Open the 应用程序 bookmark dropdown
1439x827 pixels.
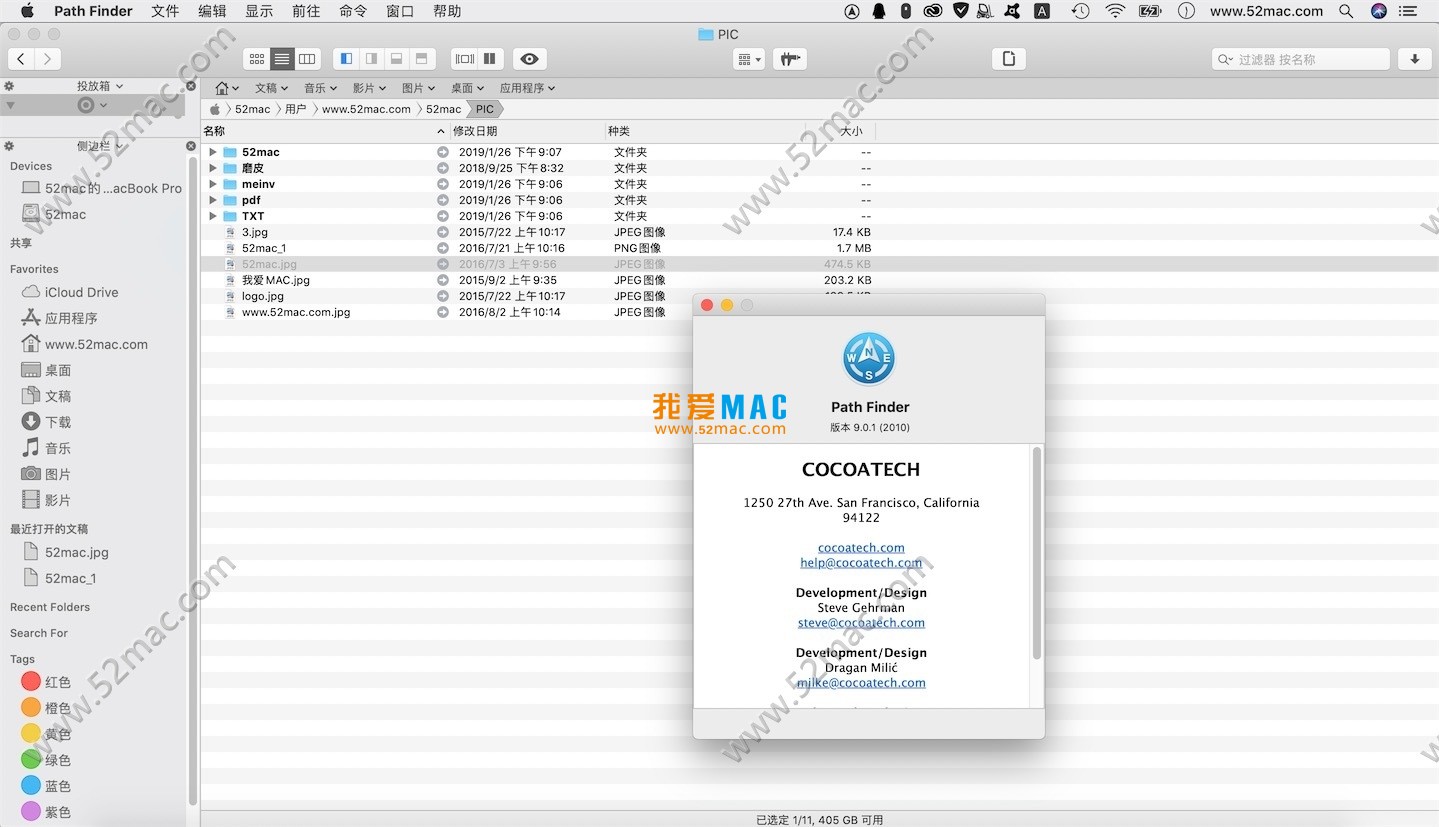coord(528,88)
